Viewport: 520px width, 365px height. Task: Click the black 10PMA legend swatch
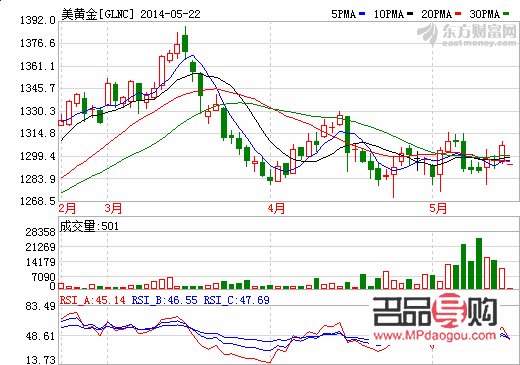410,14
